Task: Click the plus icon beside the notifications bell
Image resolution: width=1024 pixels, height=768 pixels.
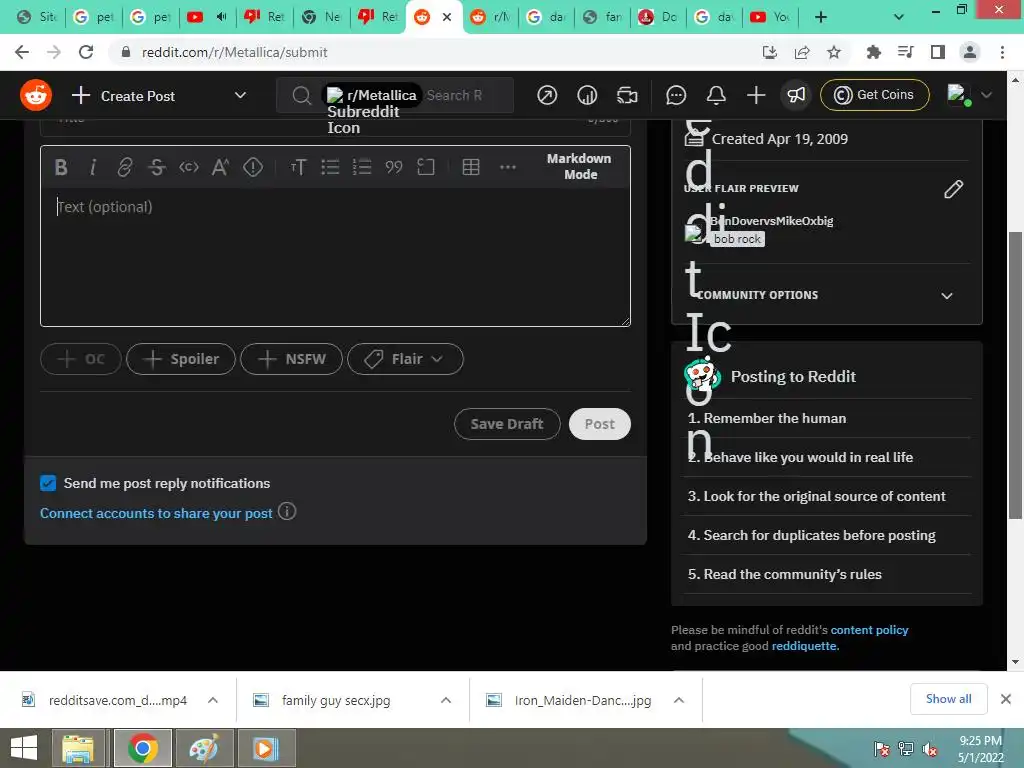Action: point(756,95)
